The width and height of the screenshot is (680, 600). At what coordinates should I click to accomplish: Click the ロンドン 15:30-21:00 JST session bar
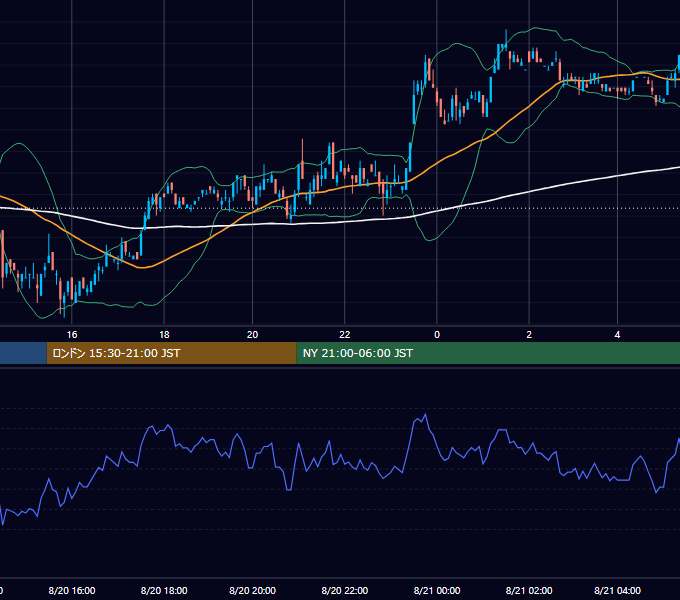(x=171, y=353)
